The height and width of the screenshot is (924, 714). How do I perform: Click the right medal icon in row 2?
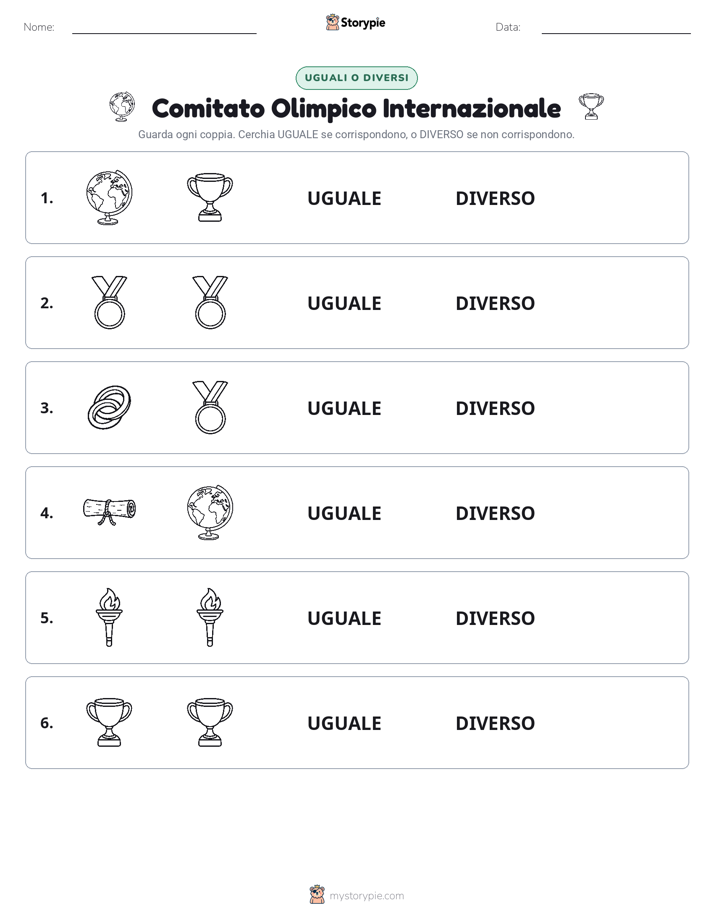tap(210, 302)
